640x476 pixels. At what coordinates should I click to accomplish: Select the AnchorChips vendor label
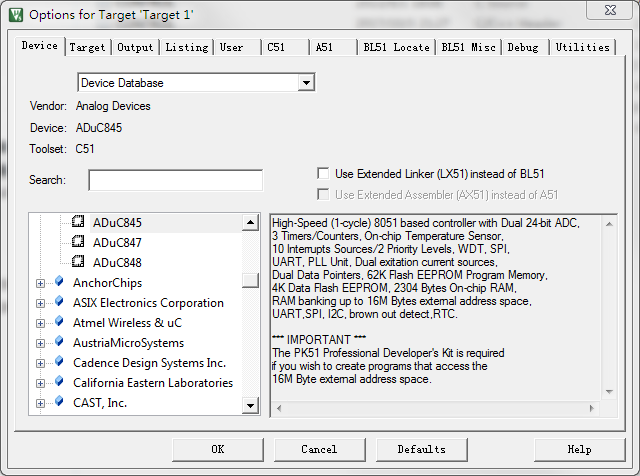107,283
